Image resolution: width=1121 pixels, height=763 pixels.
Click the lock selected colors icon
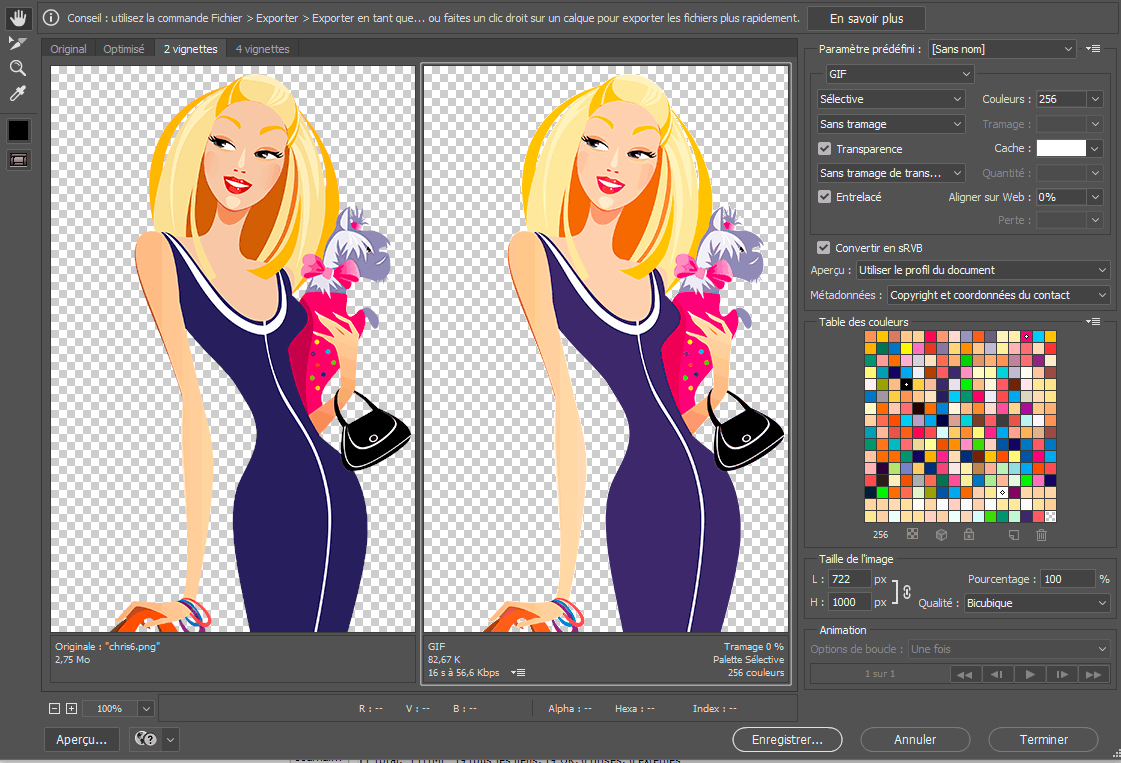coord(968,535)
